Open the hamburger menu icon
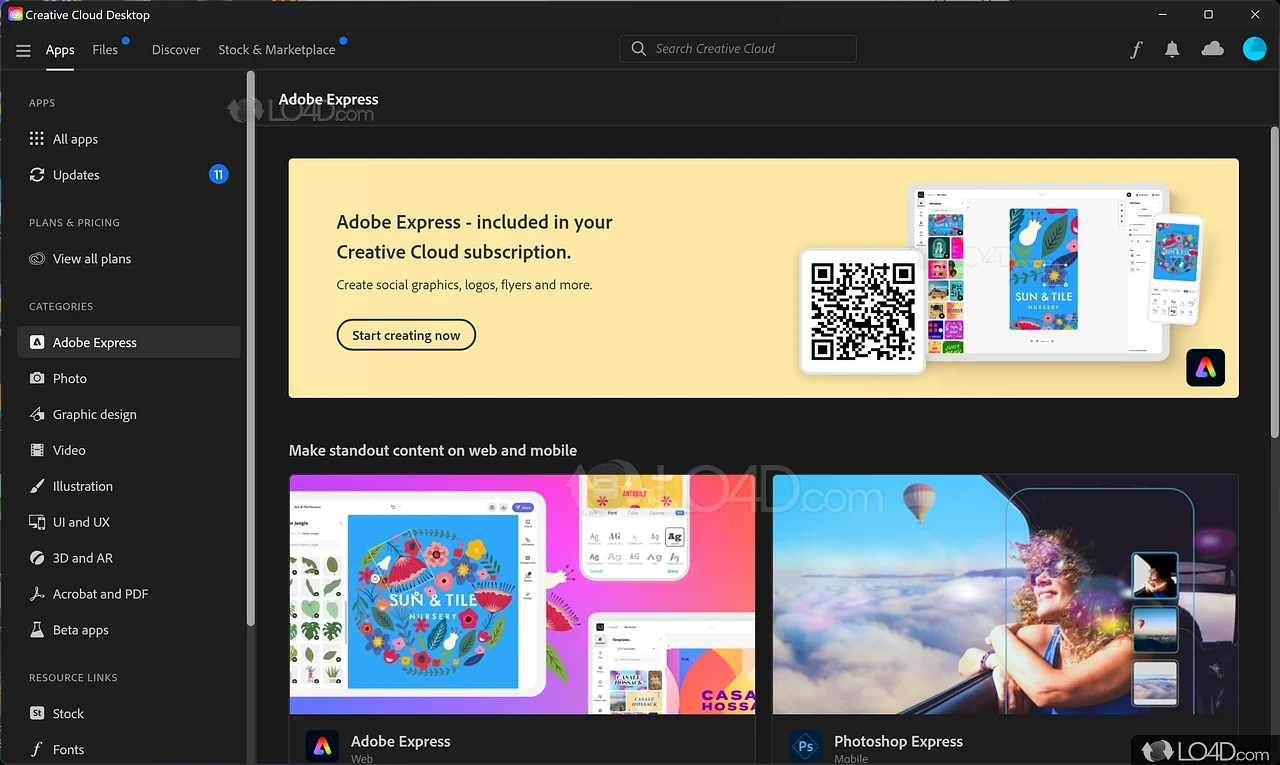The image size is (1280, 765). coord(23,50)
